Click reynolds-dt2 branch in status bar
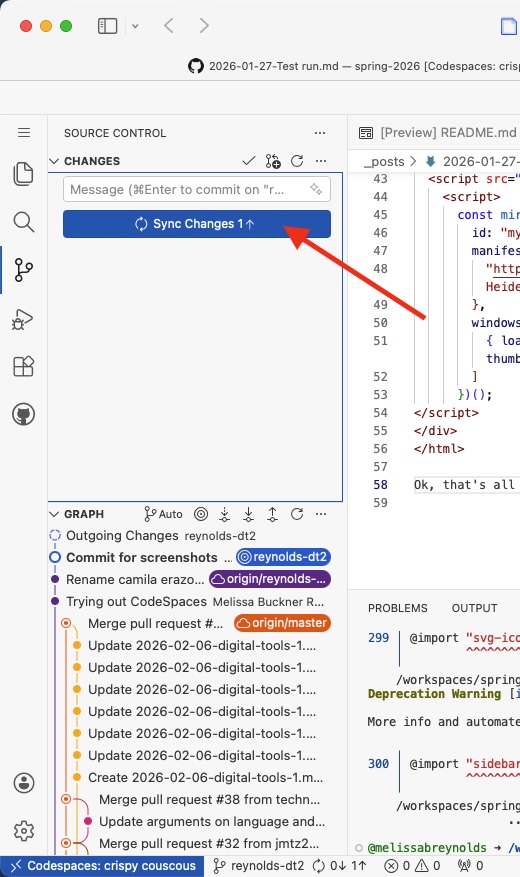Viewport: 520px width, 877px height. click(258, 866)
